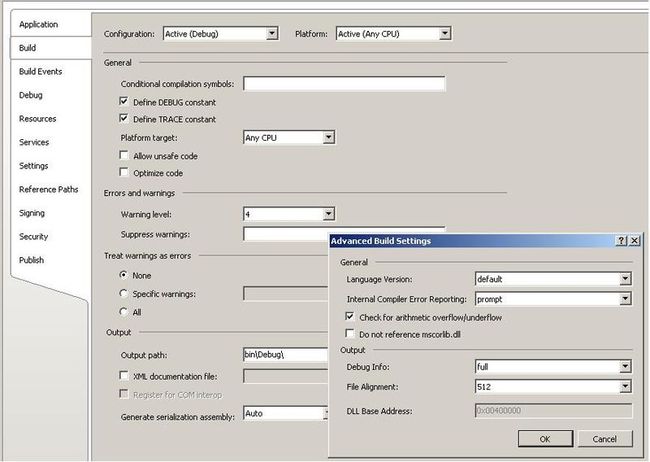This screenshot has height=462, width=650.
Task: Open the Security tab
Action: coord(34,237)
